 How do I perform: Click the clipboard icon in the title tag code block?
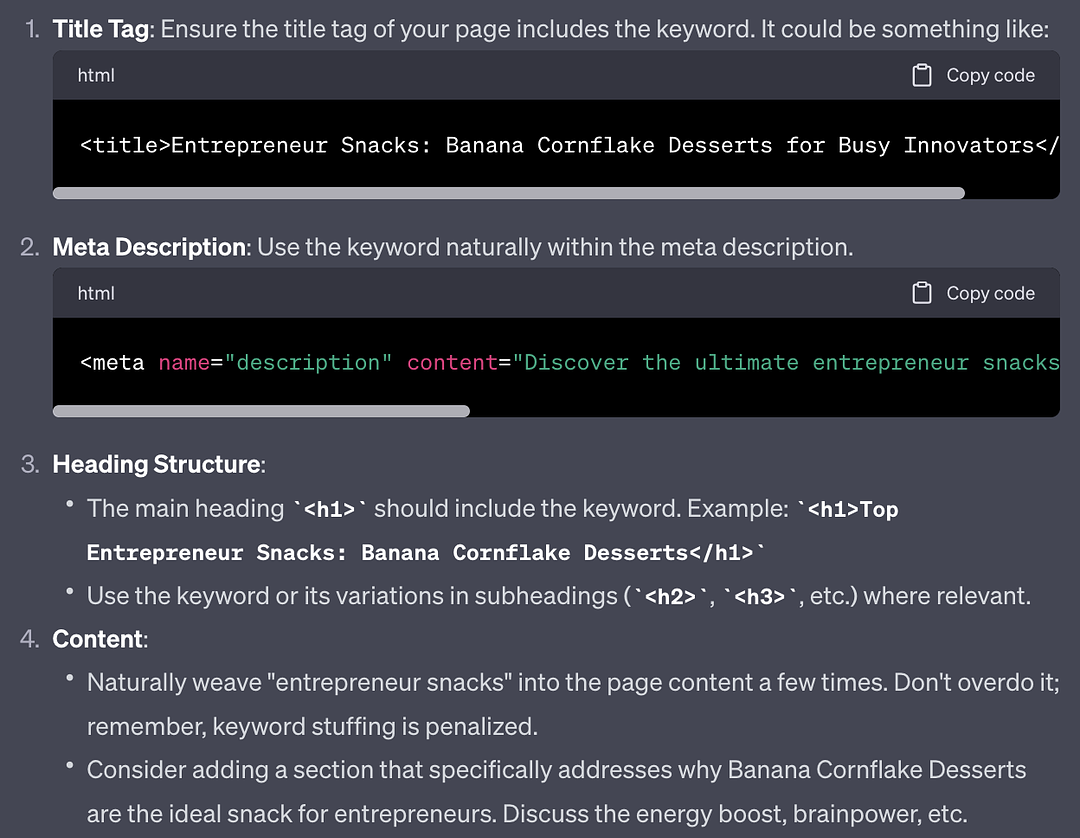pos(922,76)
